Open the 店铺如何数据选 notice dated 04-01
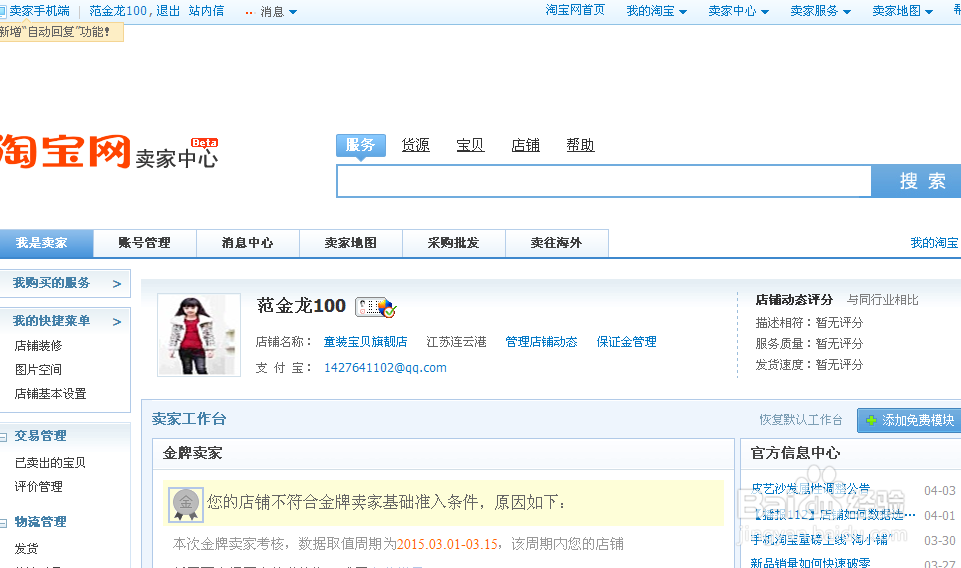The image size is (961, 568). [834, 515]
